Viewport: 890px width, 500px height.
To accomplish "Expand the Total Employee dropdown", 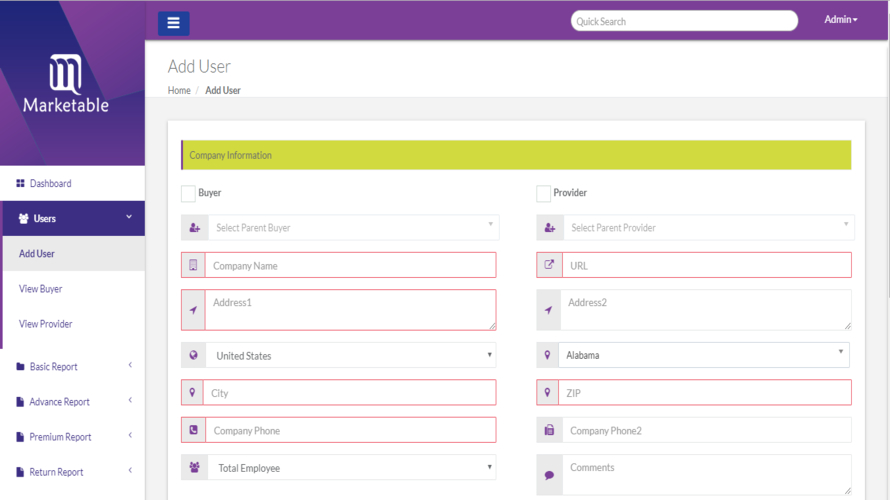I will point(351,467).
